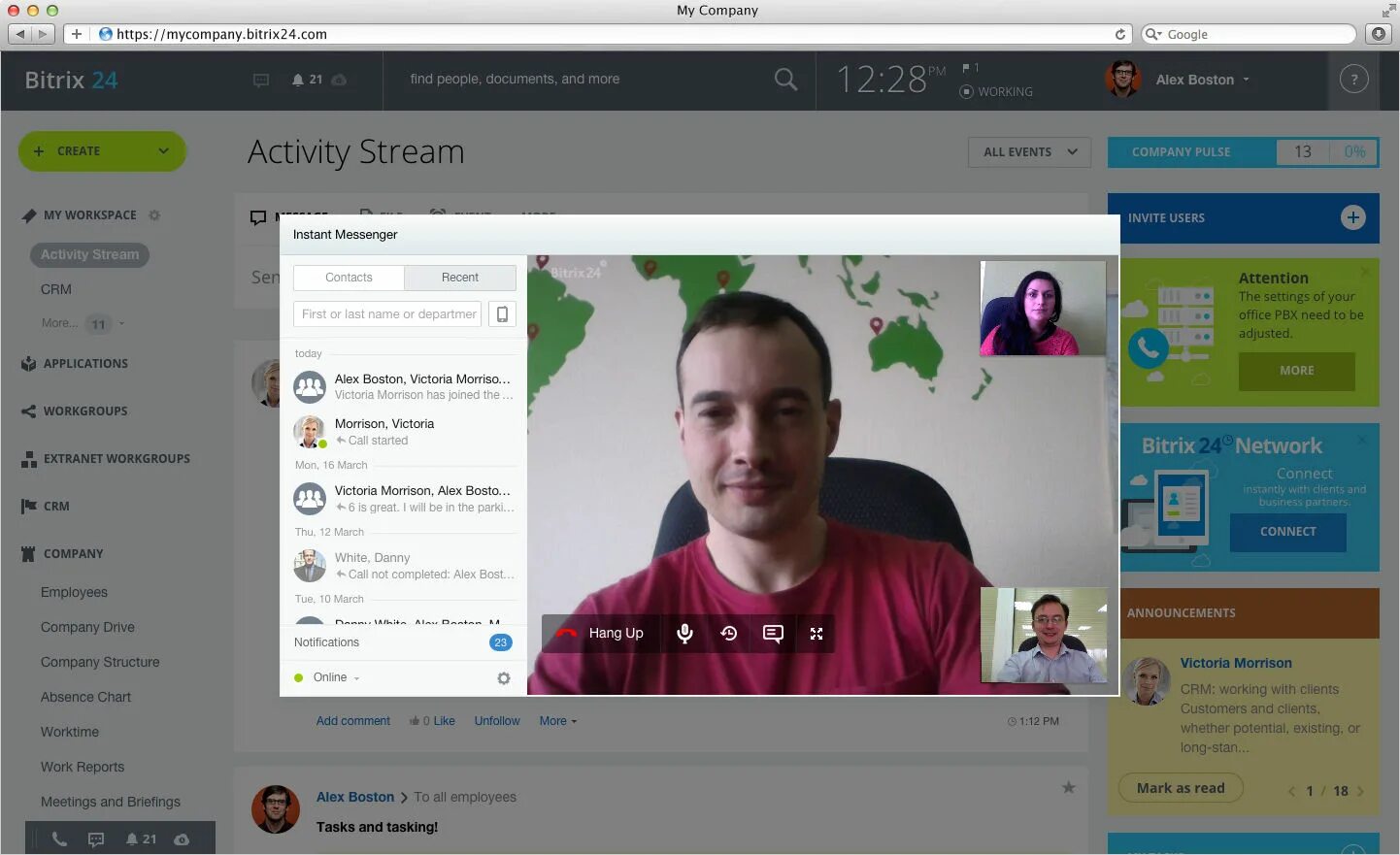Open White, Danny conversation
Screen dimensions: 1400x855
click(x=404, y=566)
